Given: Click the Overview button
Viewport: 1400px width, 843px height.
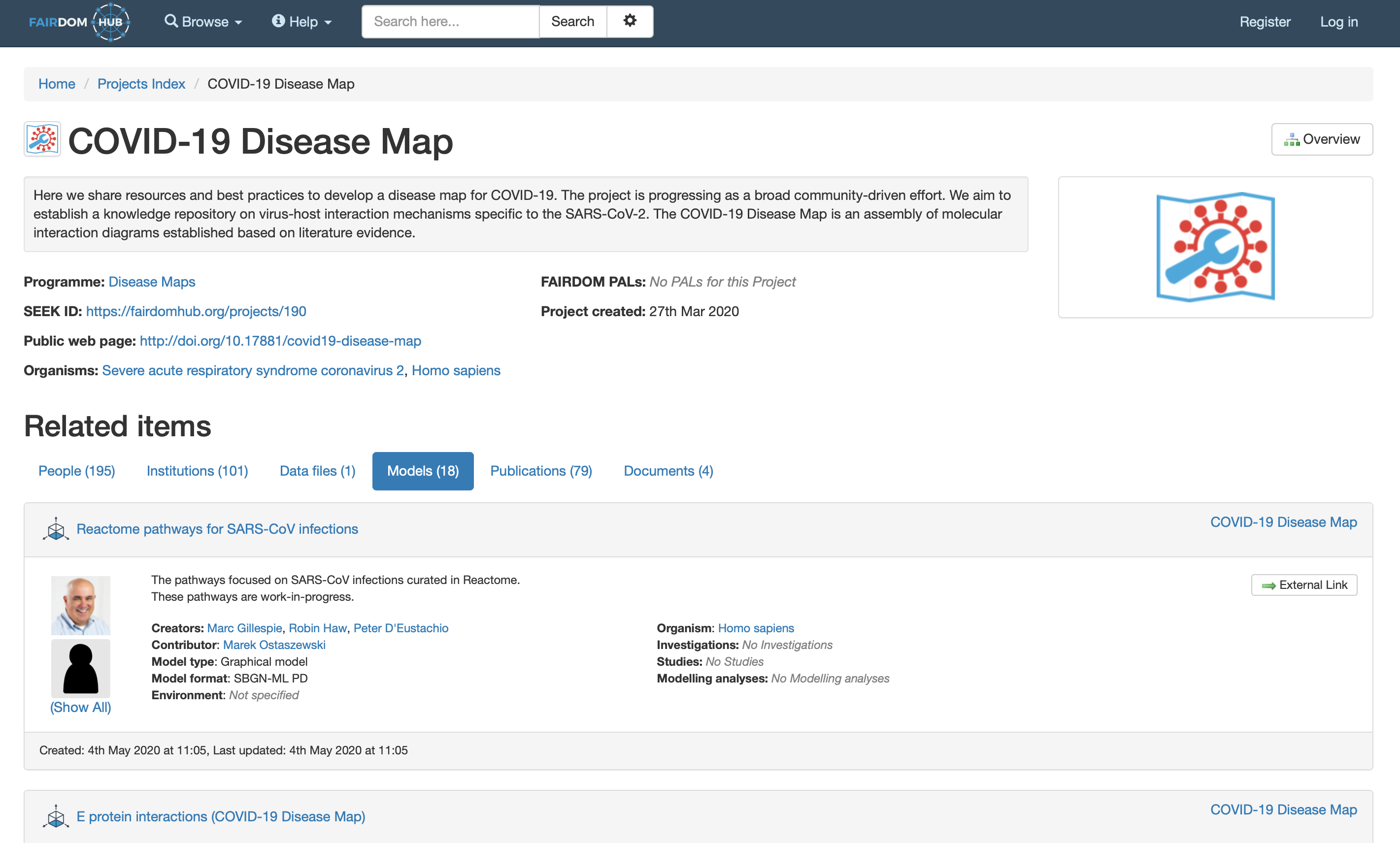Looking at the screenshot, I should 1322,139.
